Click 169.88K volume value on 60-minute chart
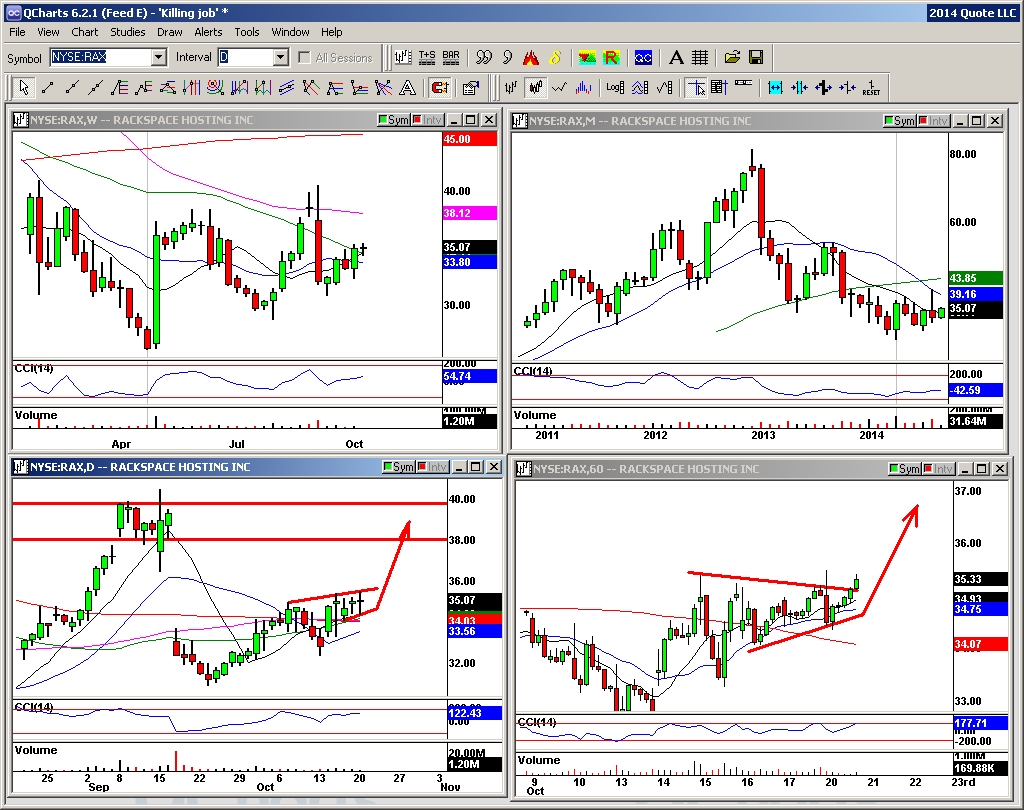 981,768
